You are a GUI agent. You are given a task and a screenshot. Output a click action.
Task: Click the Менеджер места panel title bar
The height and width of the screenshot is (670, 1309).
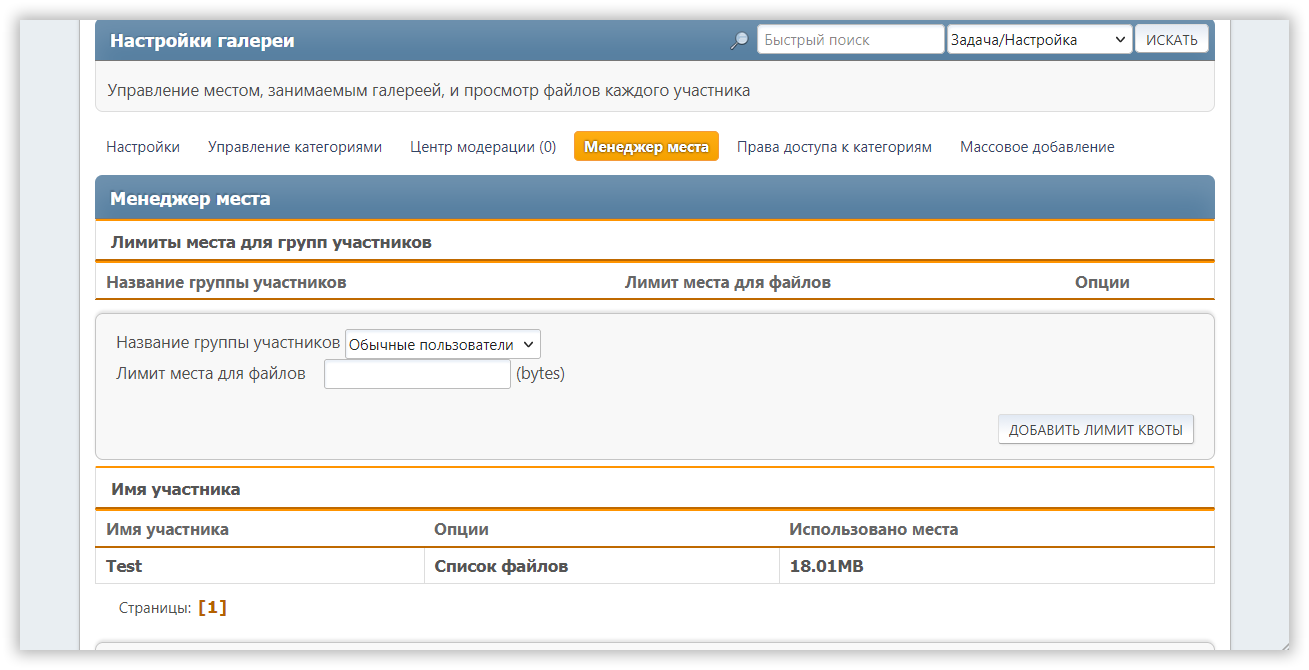[654, 198]
